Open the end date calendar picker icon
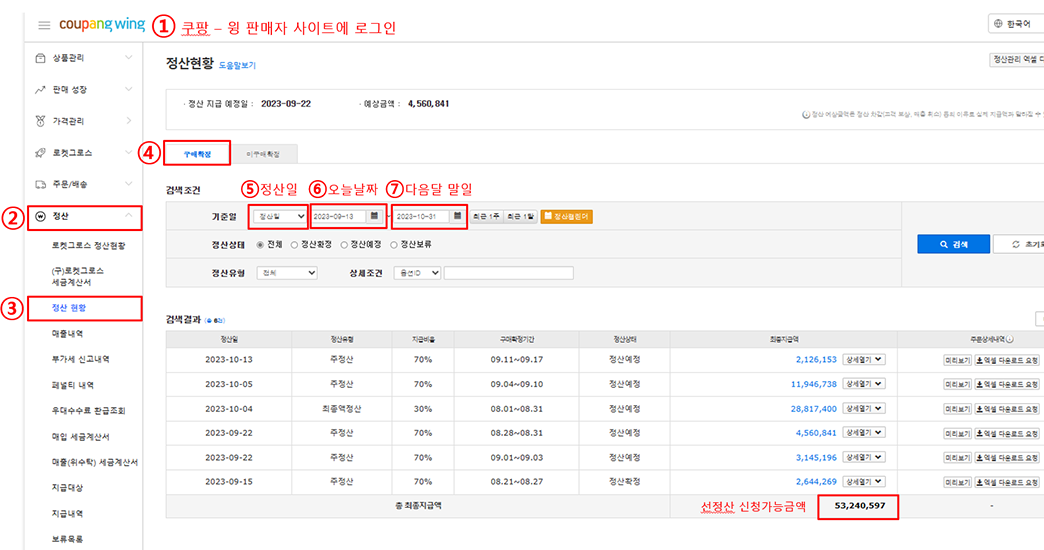 (x=457, y=216)
